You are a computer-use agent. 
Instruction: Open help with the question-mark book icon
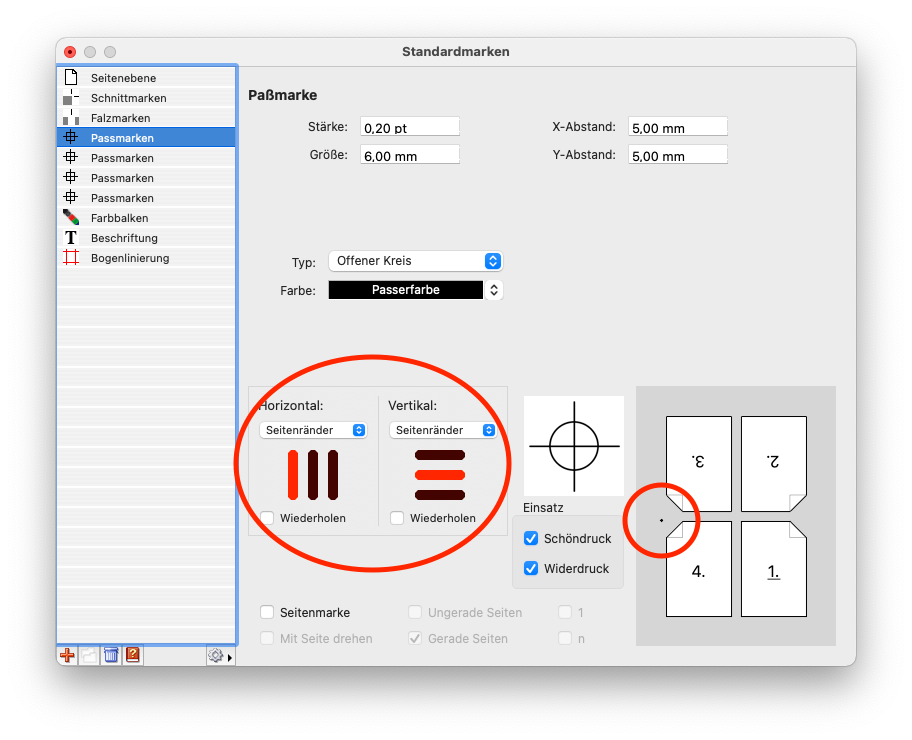[132, 656]
